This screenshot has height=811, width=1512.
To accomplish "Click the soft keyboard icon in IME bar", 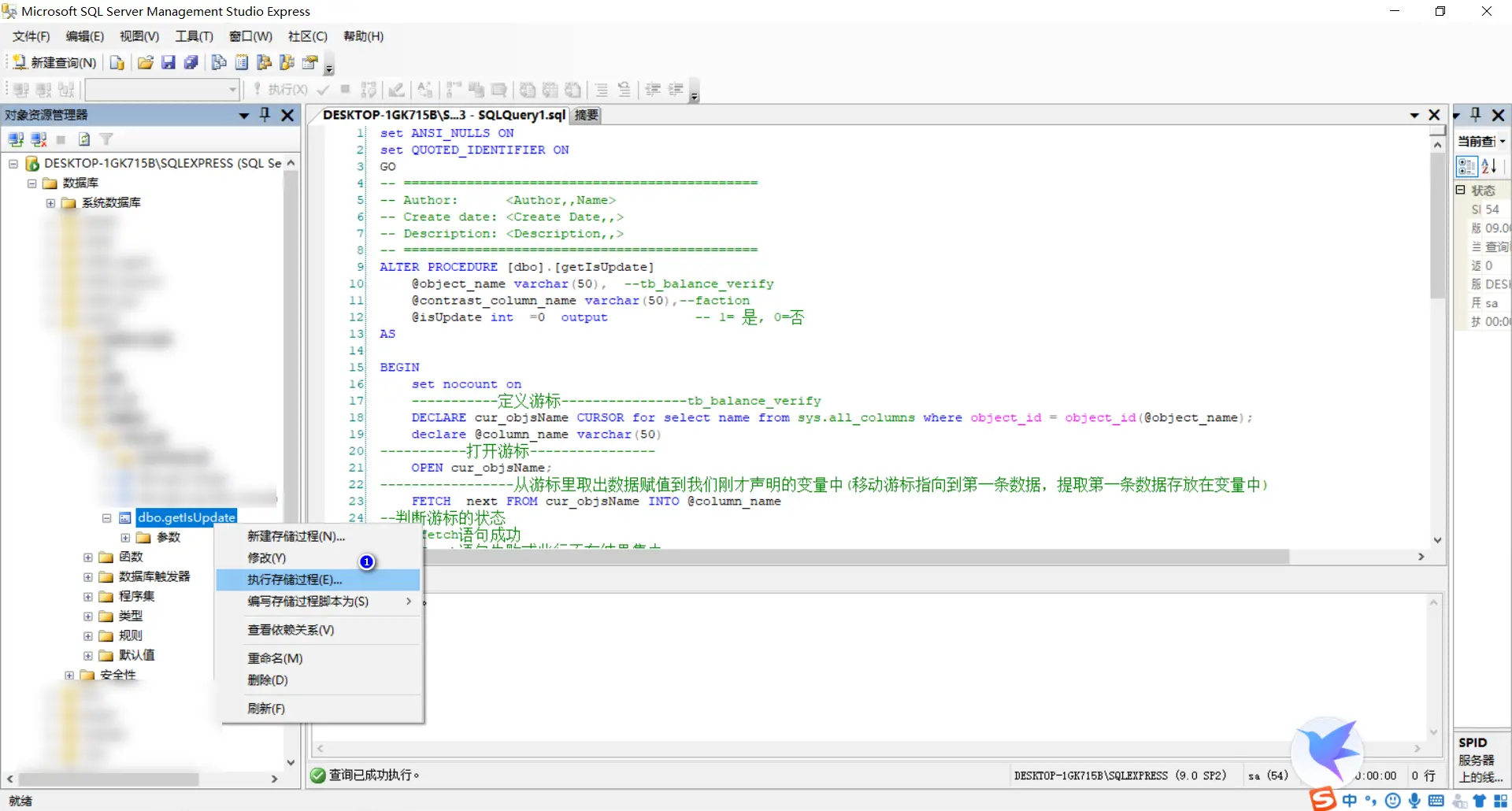I will click(x=1436, y=801).
